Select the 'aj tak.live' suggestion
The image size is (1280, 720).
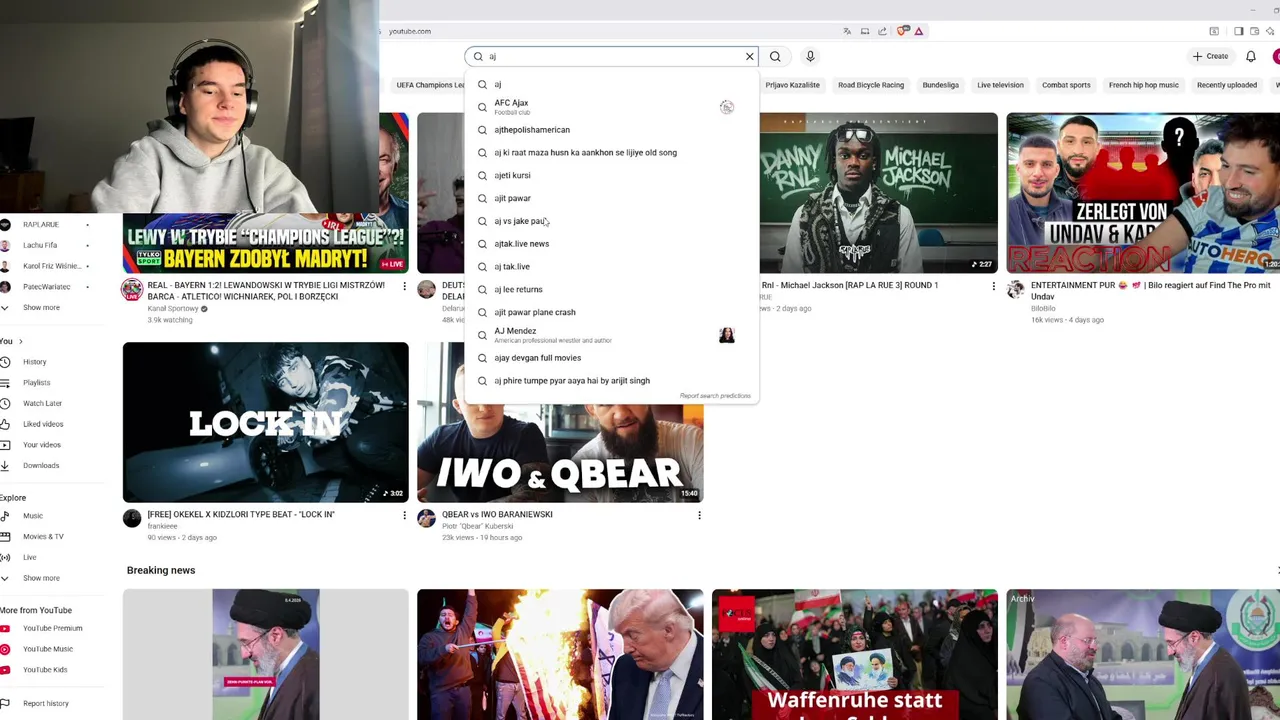(611, 267)
